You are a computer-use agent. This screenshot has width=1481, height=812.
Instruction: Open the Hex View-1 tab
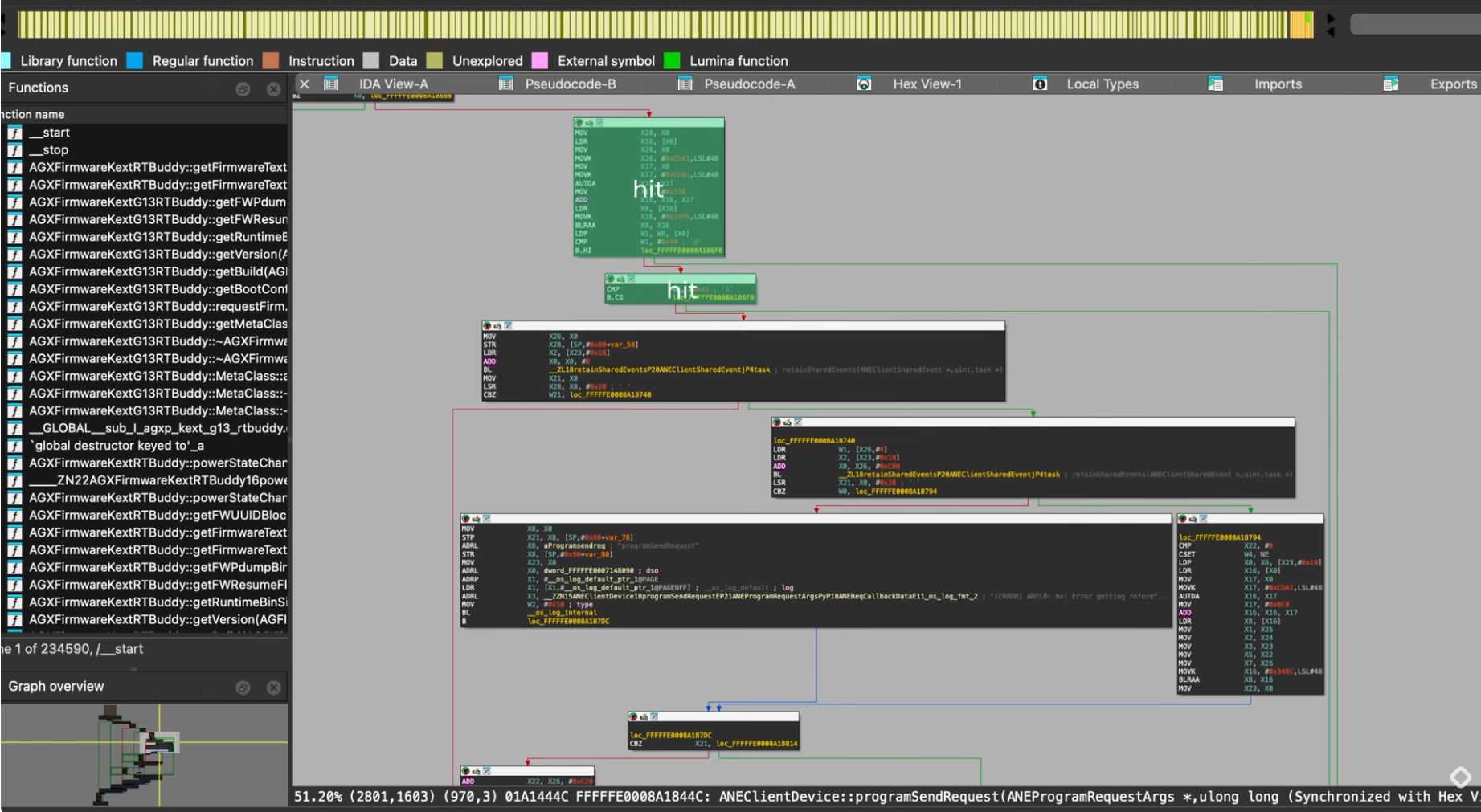click(927, 84)
